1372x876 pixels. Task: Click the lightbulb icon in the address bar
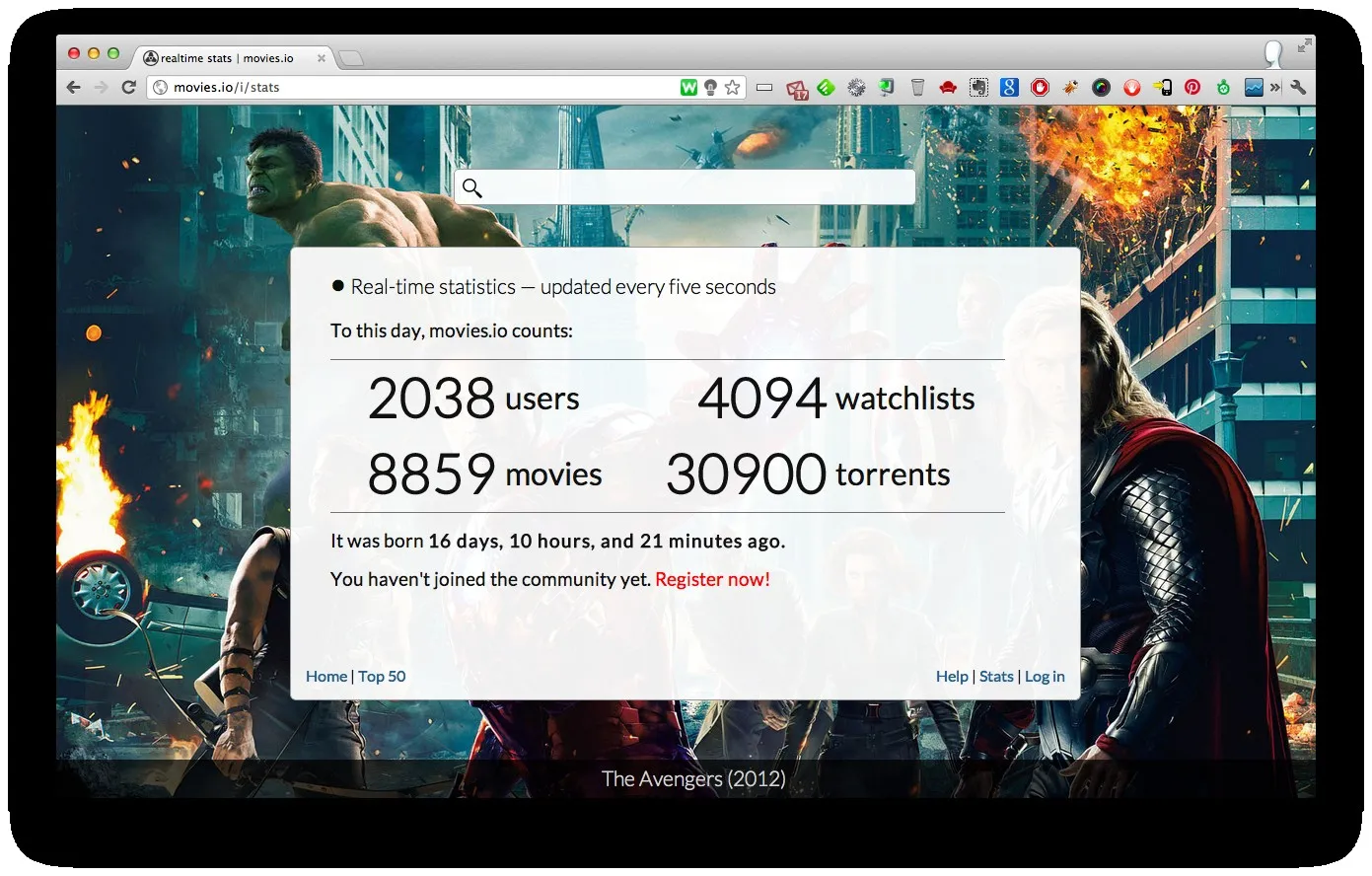[x=710, y=88]
